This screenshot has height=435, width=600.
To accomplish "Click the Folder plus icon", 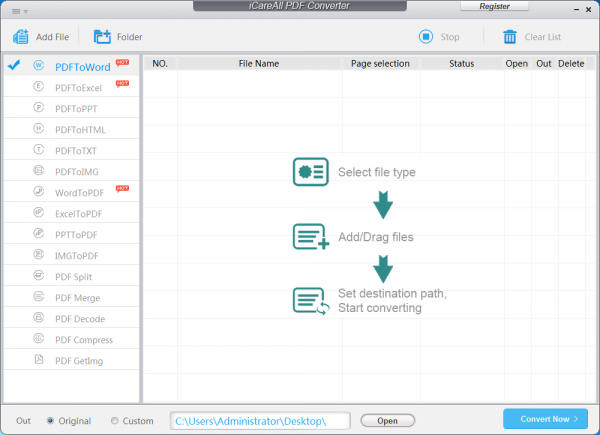I will [102, 37].
